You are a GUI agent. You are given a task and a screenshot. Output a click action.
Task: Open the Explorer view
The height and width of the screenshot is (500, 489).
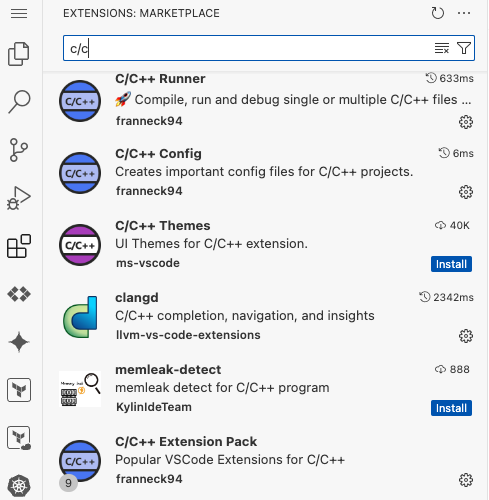pos(19,54)
